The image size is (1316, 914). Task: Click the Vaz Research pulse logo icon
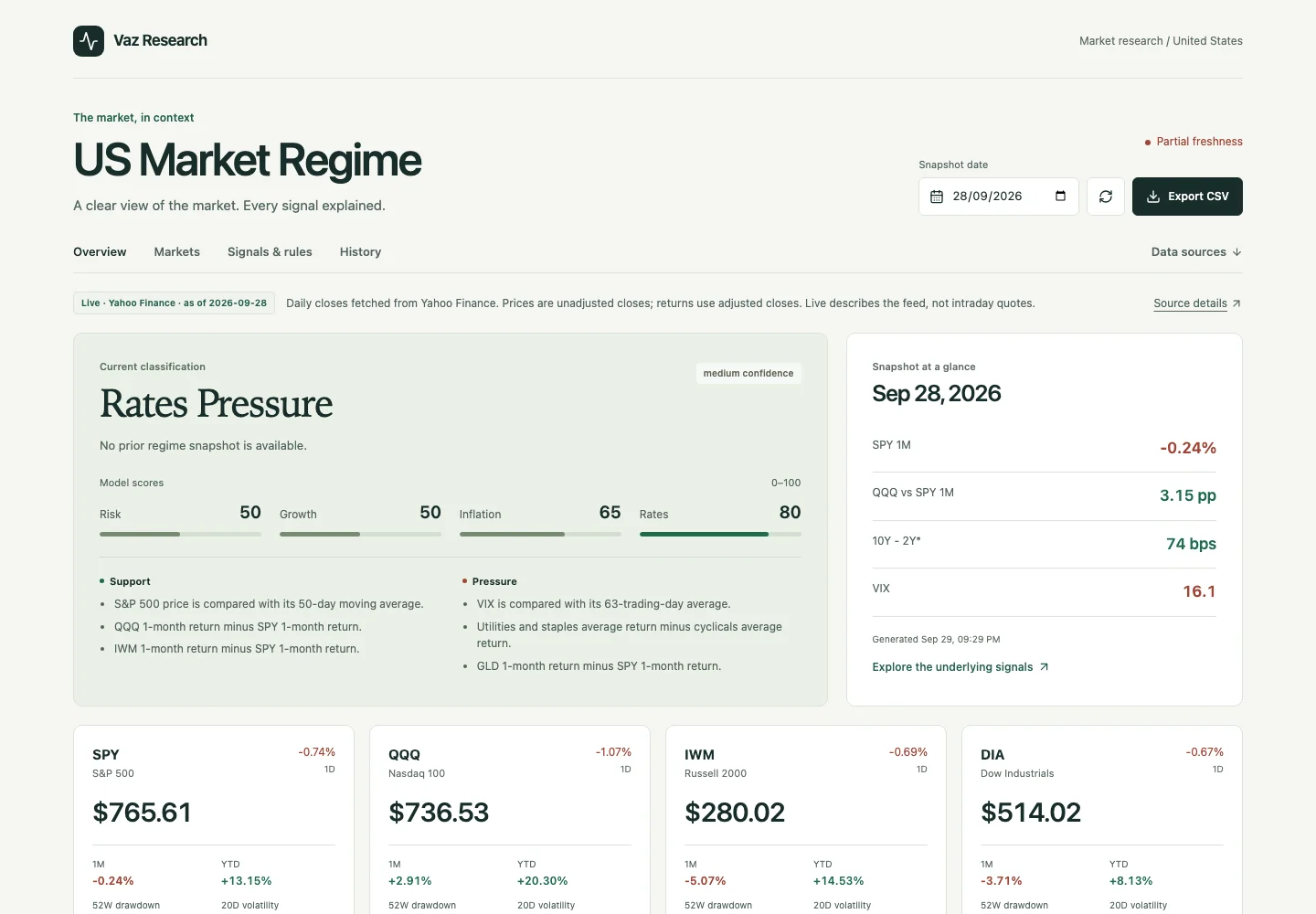(x=89, y=41)
